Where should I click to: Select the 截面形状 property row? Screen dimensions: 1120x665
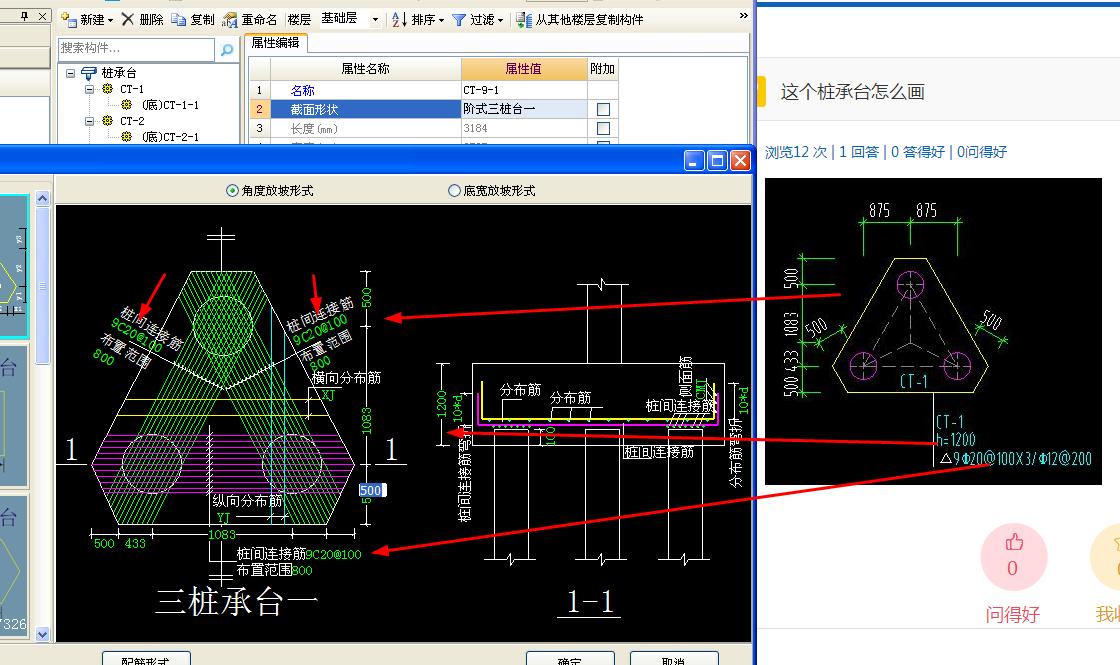[x=433, y=109]
